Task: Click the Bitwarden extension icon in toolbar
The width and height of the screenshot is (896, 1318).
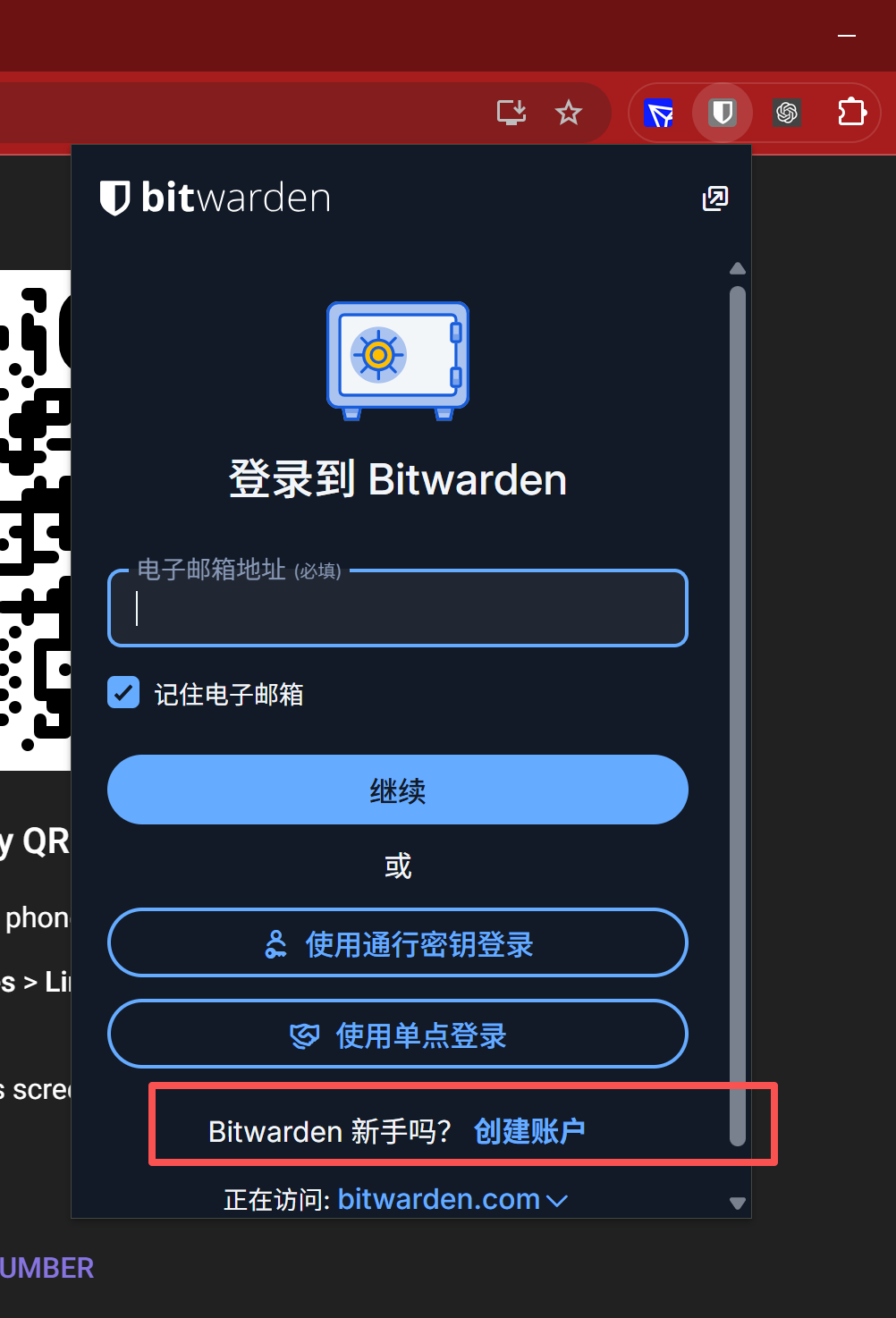Action: click(x=723, y=113)
